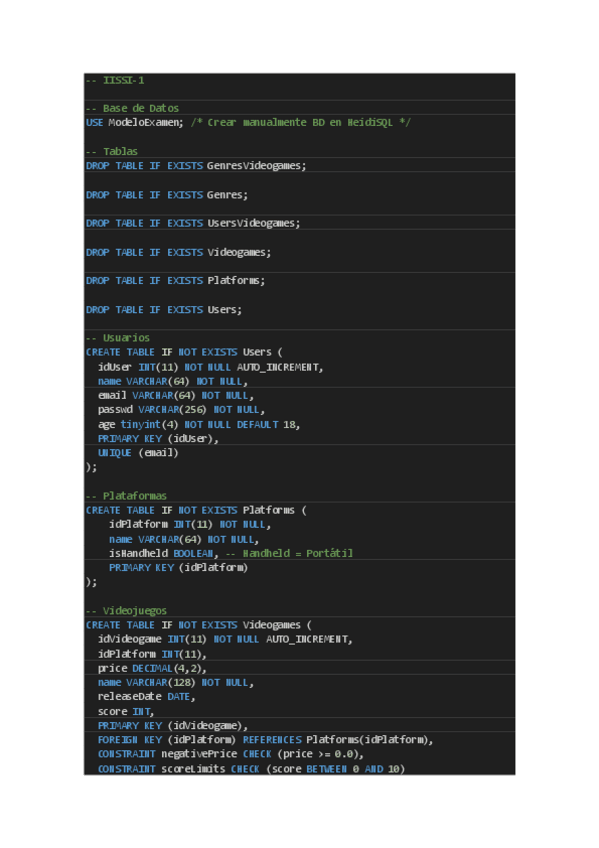
Task: Click the Base de Datos comment
Action: coord(132,108)
